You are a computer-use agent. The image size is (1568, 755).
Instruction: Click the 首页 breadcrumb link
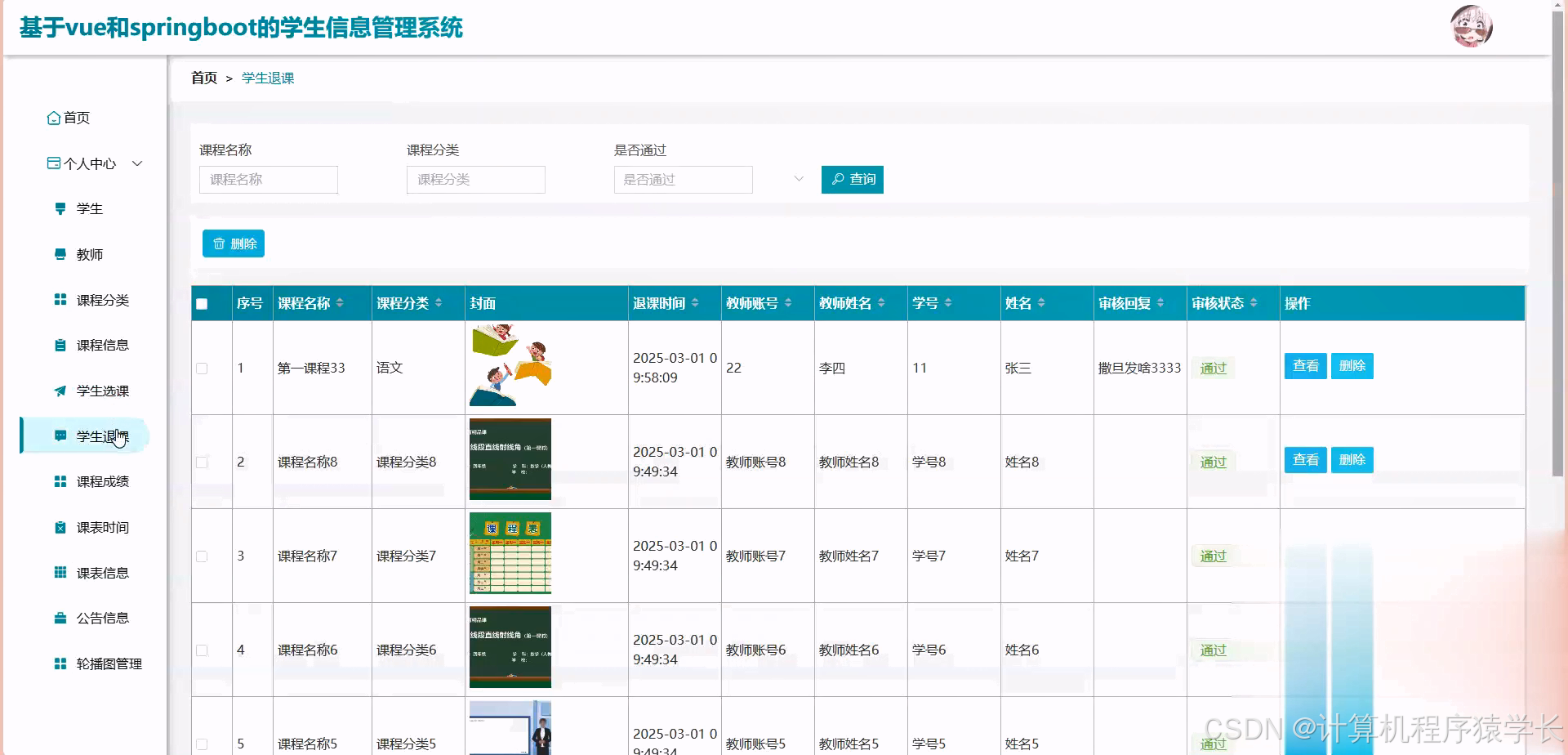(x=203, y=78)
